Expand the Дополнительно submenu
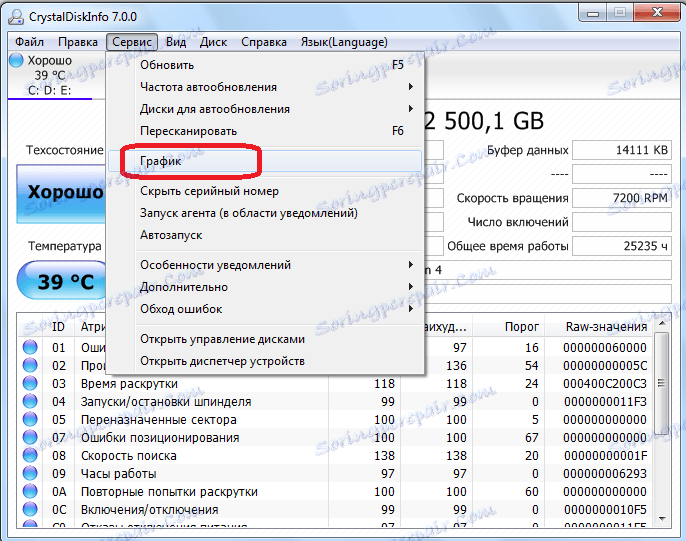686x541 pixels. [265, 287]
